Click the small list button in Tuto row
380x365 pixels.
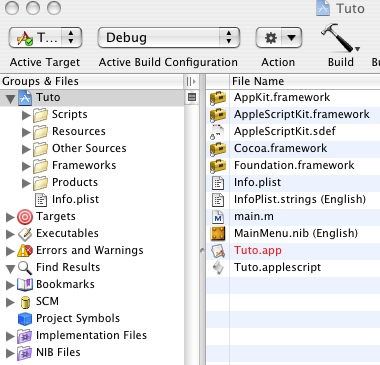pyautogui.click(x=192, y=97)
